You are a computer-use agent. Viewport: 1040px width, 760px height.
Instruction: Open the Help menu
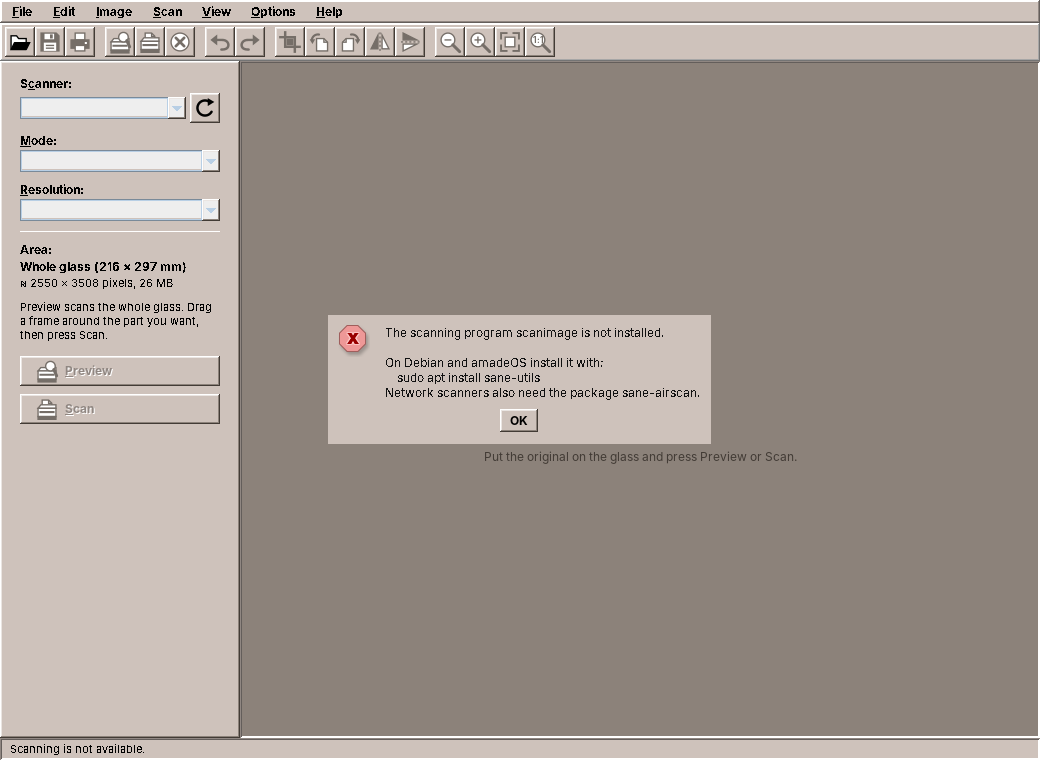[329, 12]
